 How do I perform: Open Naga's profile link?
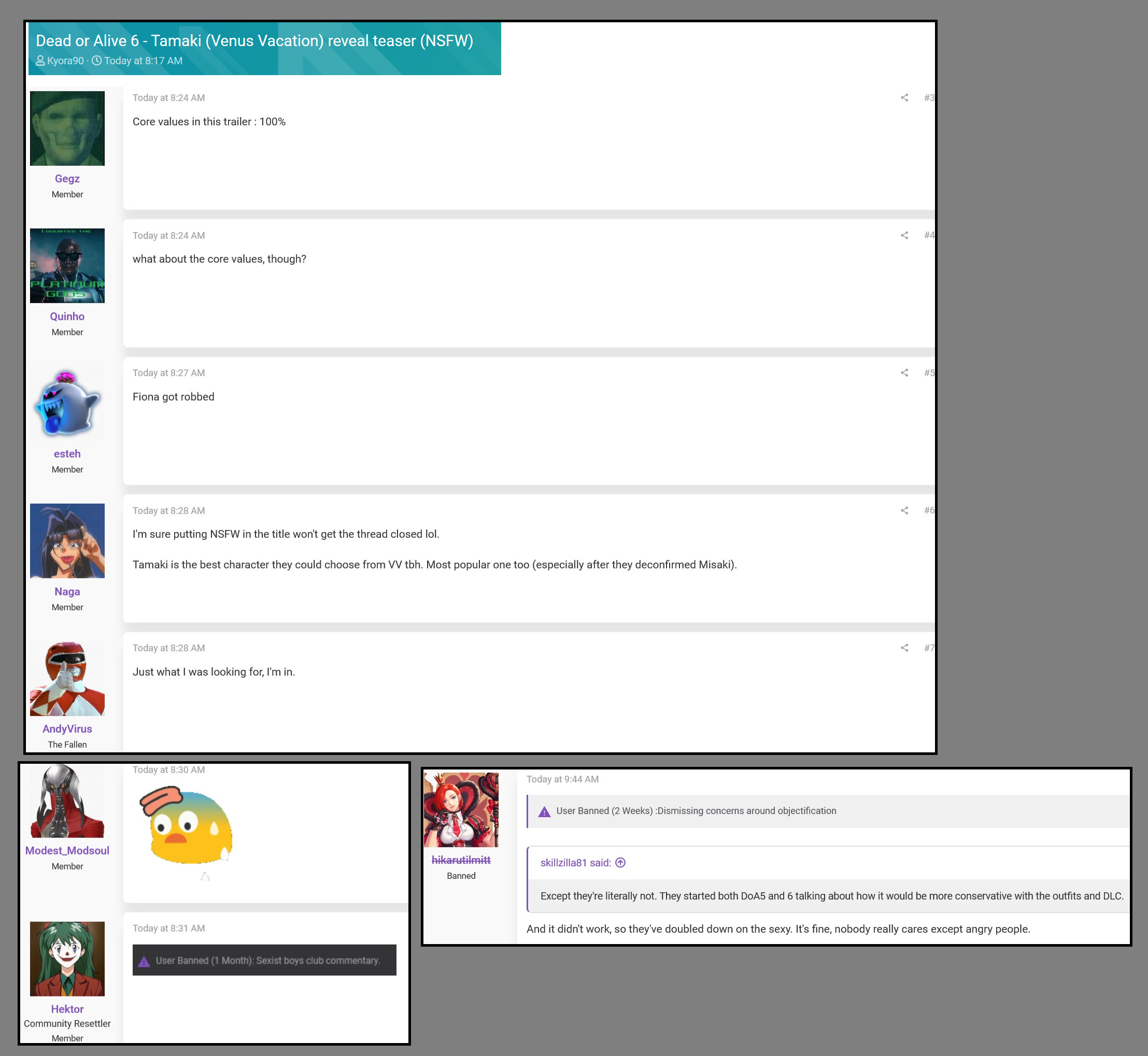67,591
